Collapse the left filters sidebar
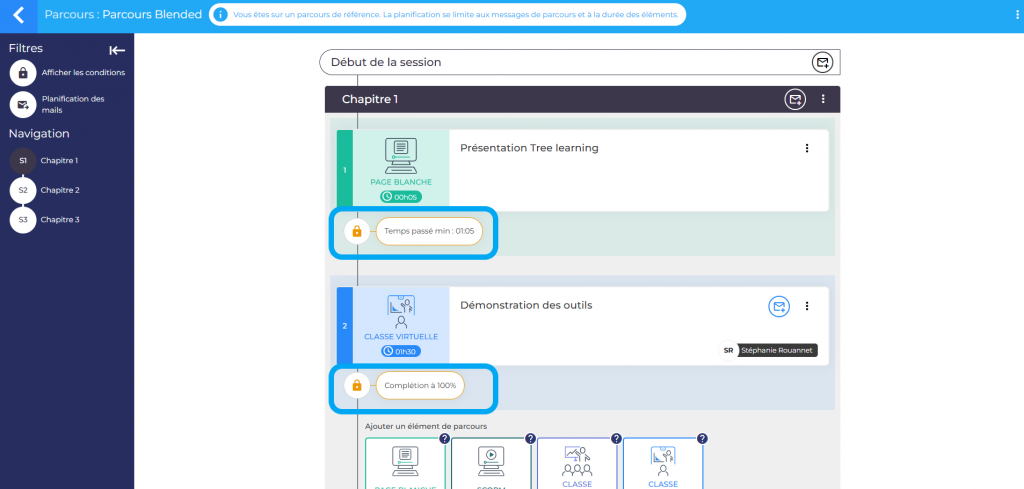 117,50
